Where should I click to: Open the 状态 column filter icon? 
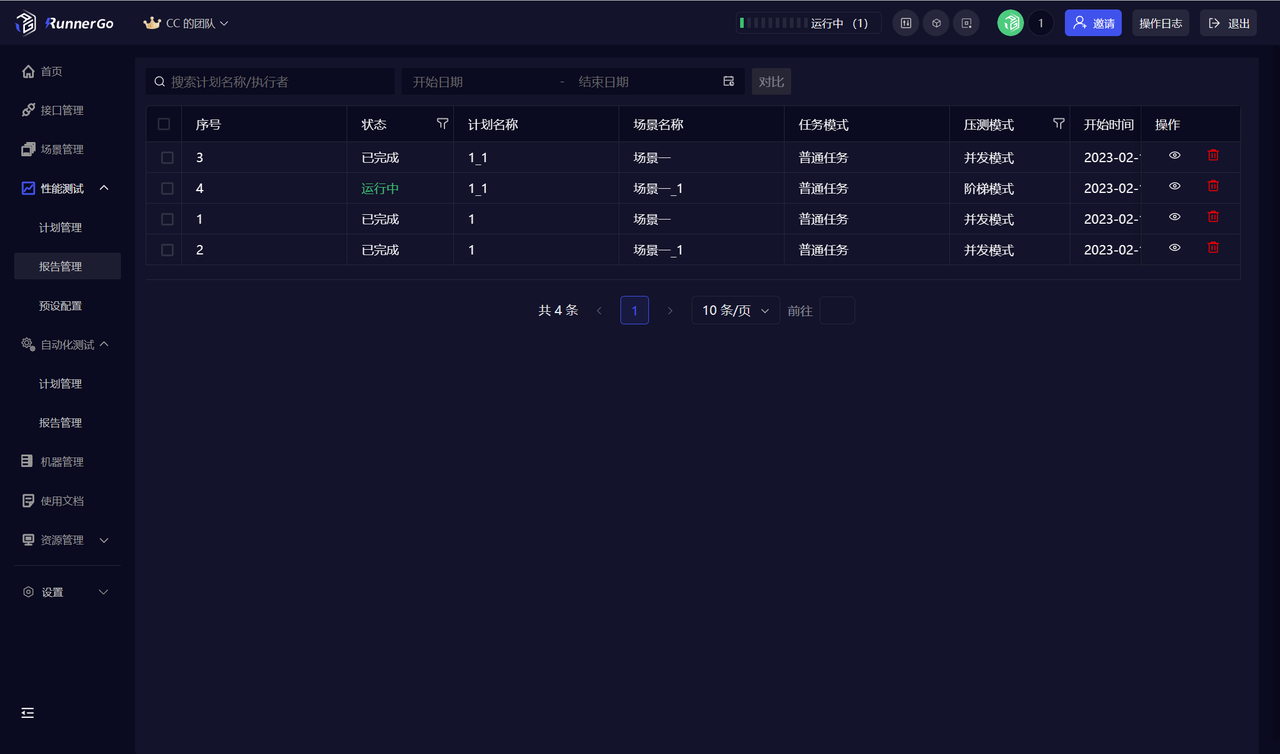442,123
